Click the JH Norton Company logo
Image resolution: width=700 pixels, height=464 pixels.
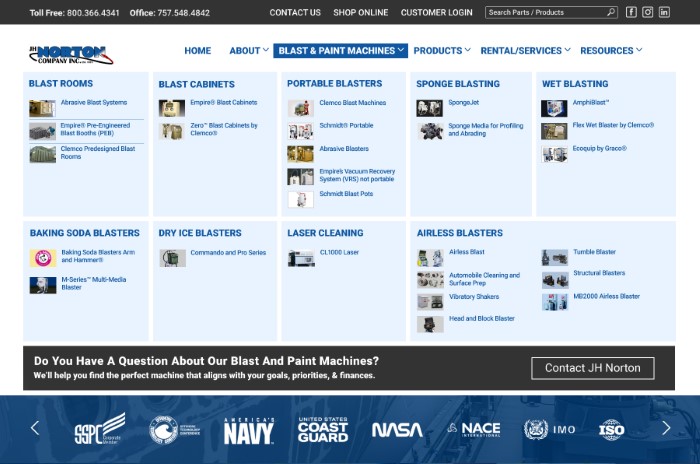(x=70, y=54)
